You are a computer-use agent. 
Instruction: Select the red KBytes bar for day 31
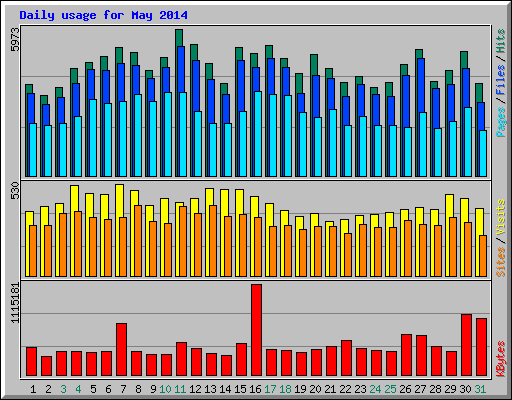coord(481,347)
